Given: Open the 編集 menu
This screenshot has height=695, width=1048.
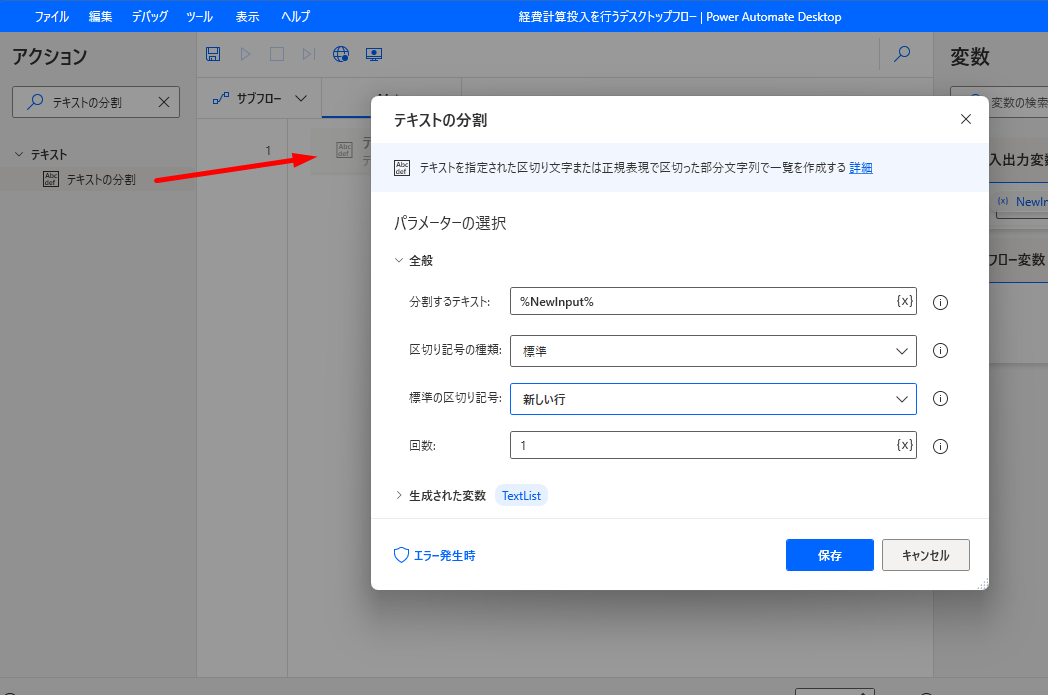Looking at the screenshot, I should tap(100, 16).
